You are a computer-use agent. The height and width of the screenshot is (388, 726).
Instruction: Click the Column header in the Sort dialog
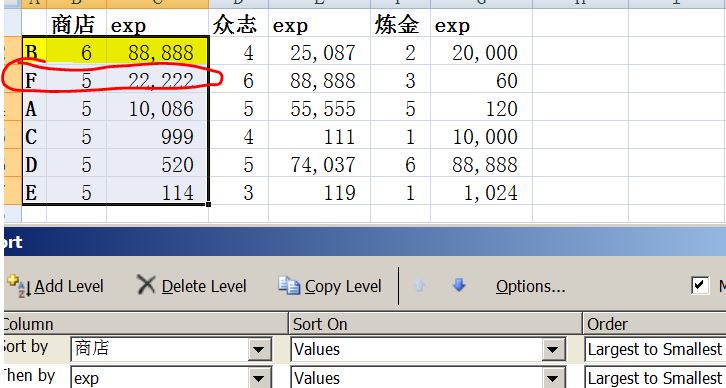[146, 324]
